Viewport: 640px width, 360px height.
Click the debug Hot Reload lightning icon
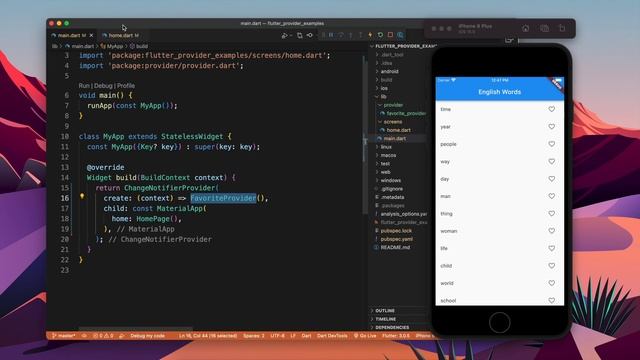point(370,35)
